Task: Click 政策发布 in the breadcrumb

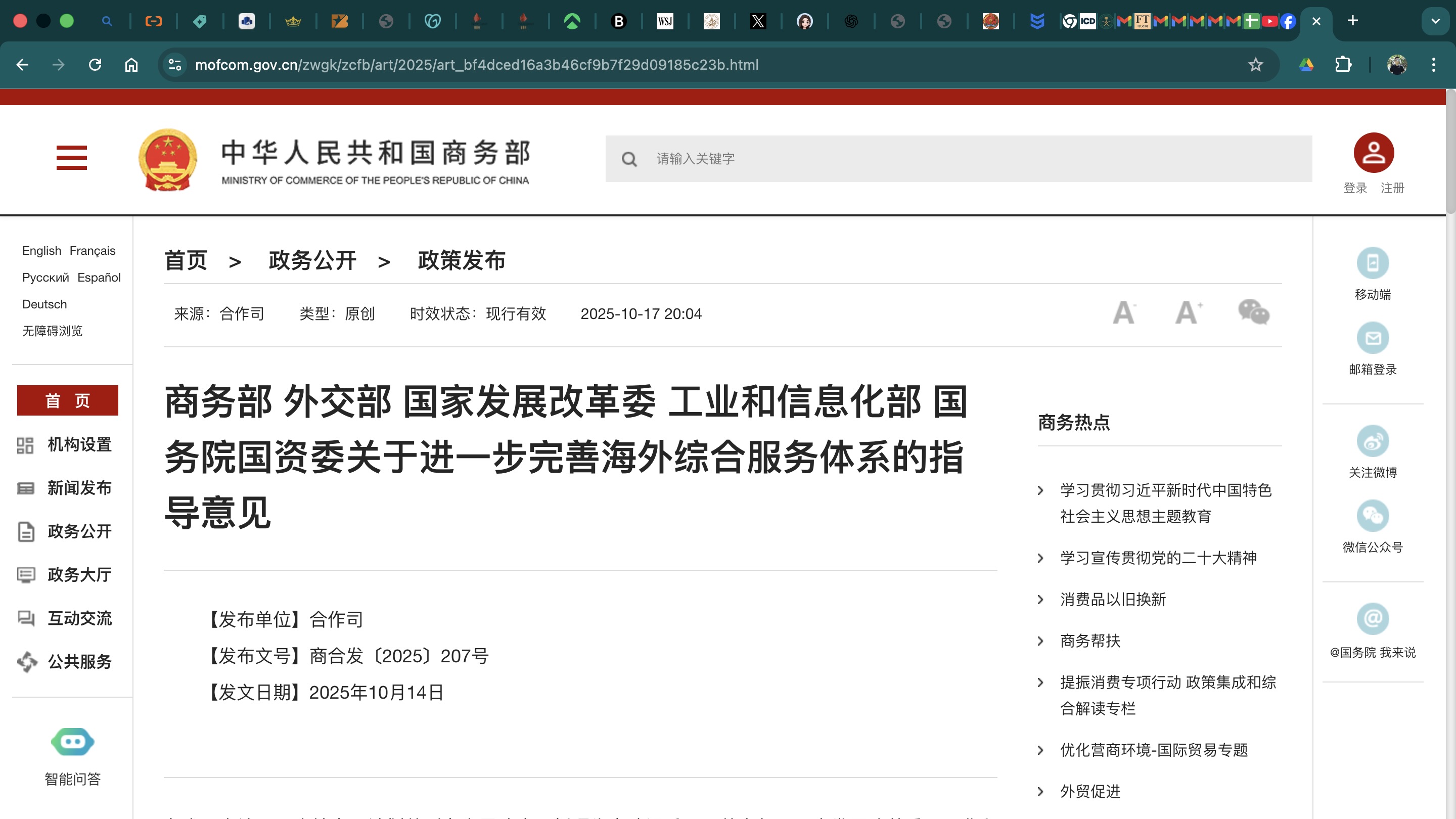Action: pyautogui.click(x=461, y=260)
